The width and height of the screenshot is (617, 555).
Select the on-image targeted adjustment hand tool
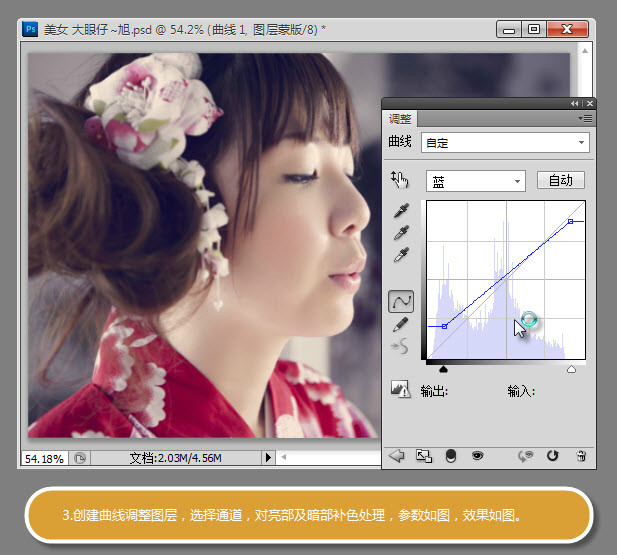point(400,180)
